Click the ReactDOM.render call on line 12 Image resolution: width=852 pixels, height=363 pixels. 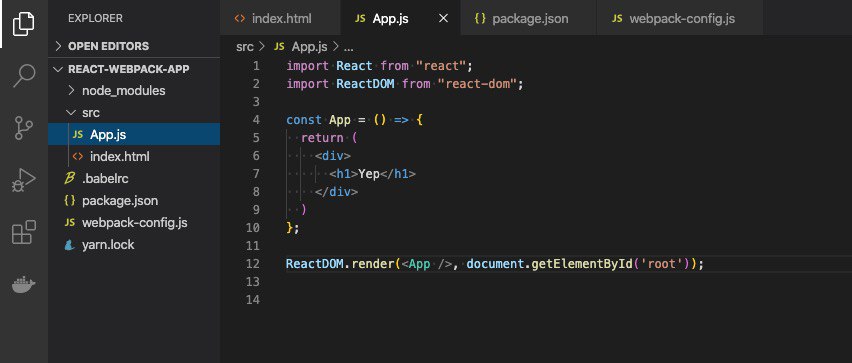340,264
